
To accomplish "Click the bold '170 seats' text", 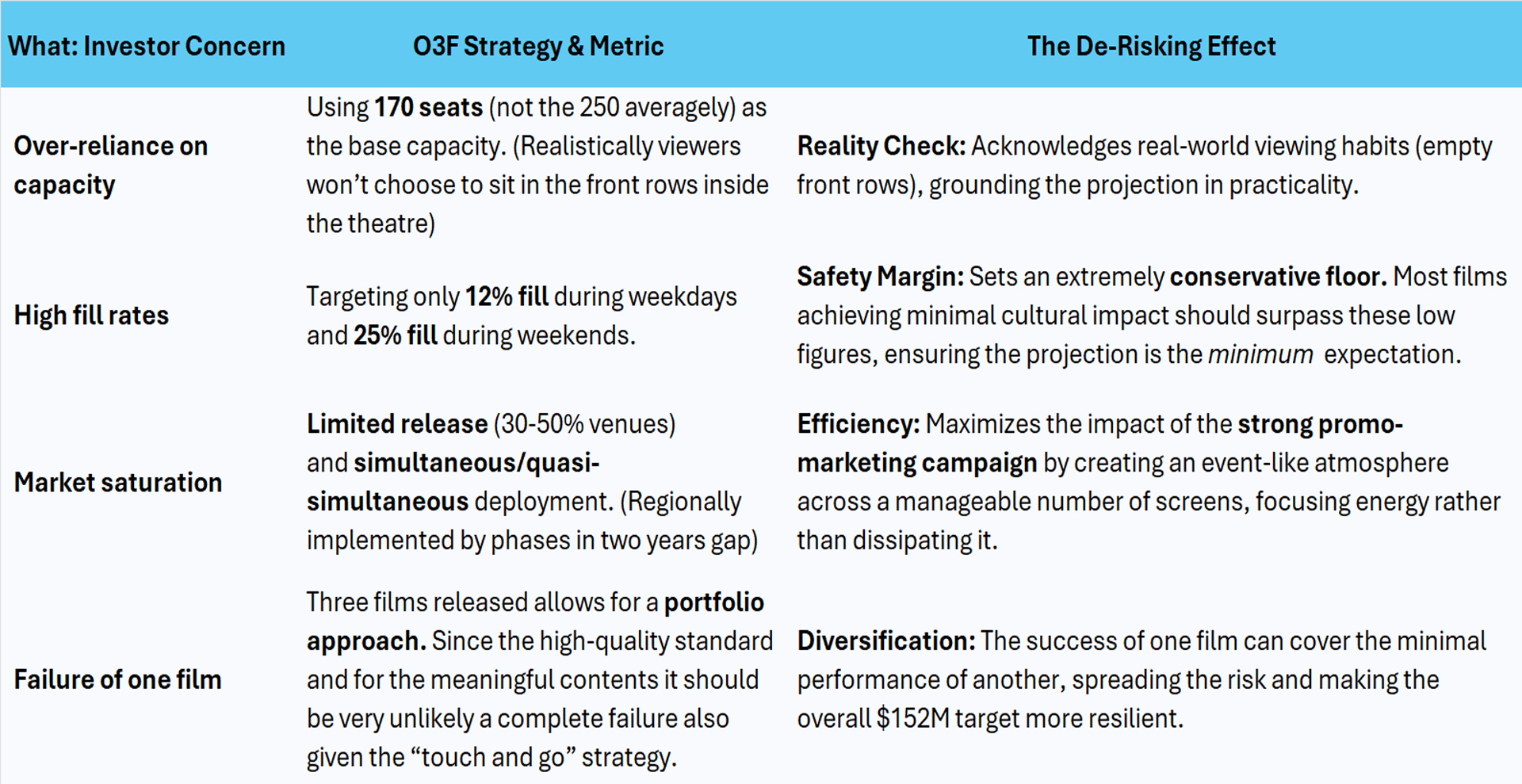I will pos(428,107).
